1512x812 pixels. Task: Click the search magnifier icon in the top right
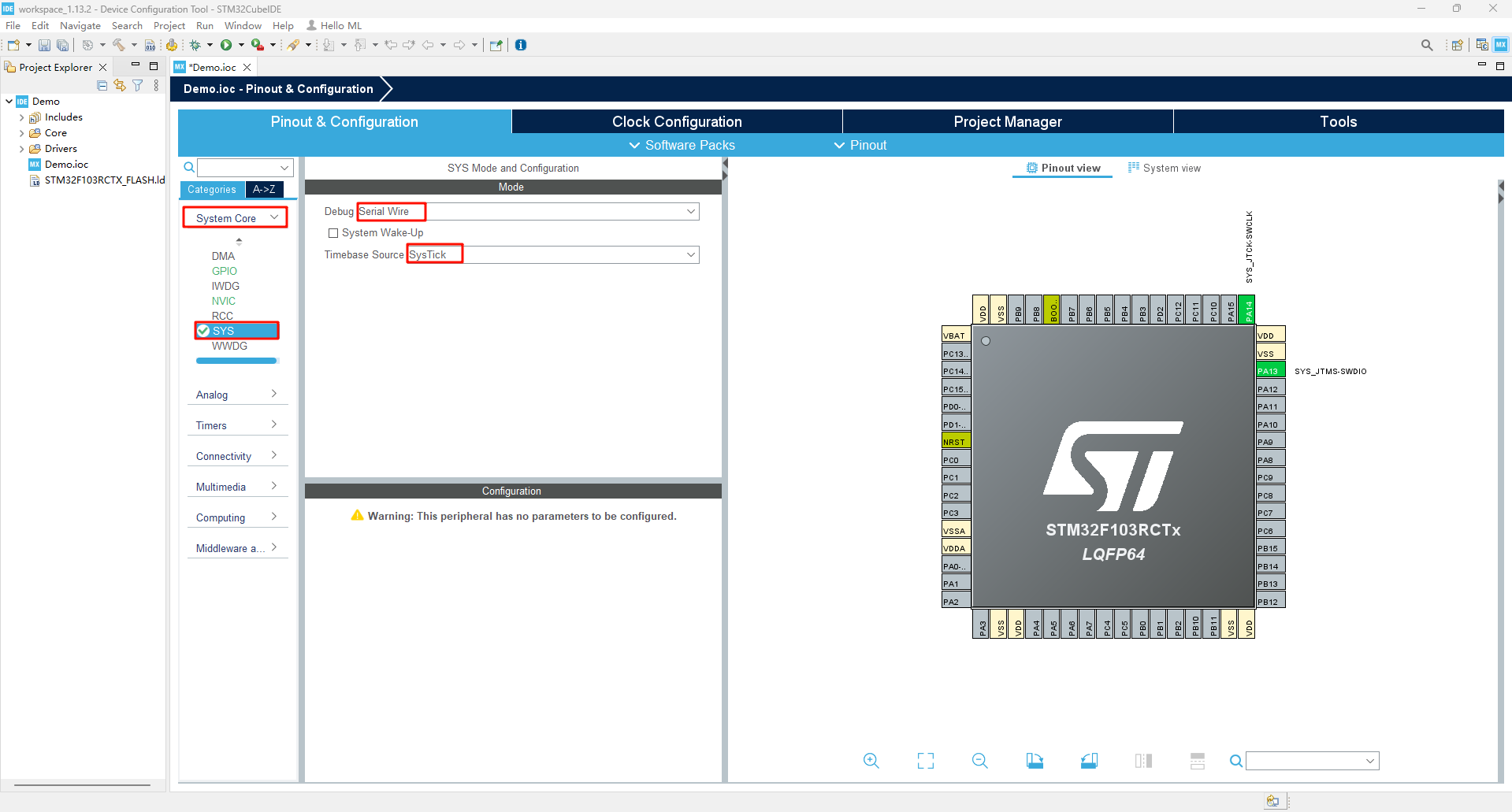click(1427, 46)
